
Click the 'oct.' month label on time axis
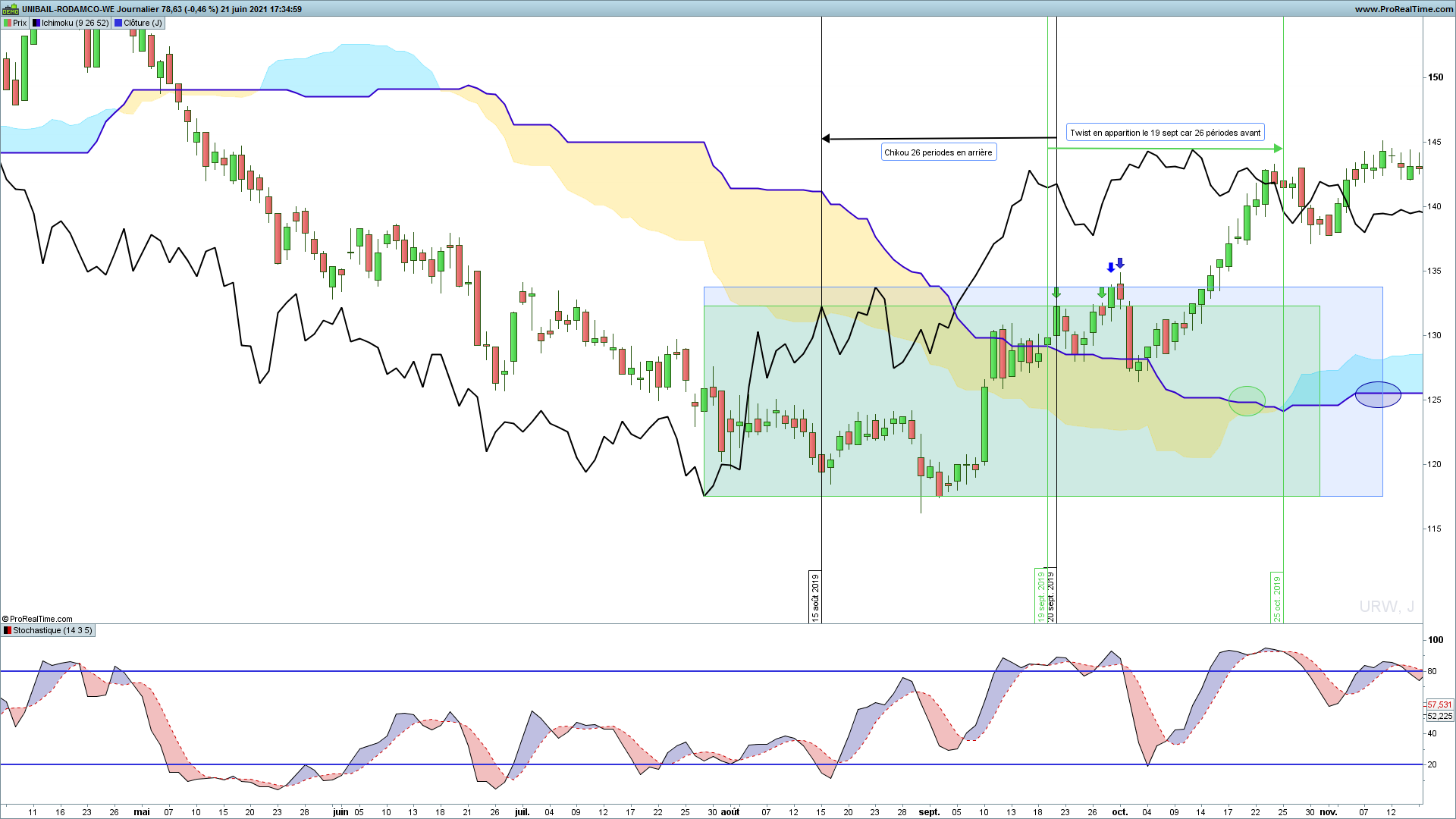tap(1120, 812)
